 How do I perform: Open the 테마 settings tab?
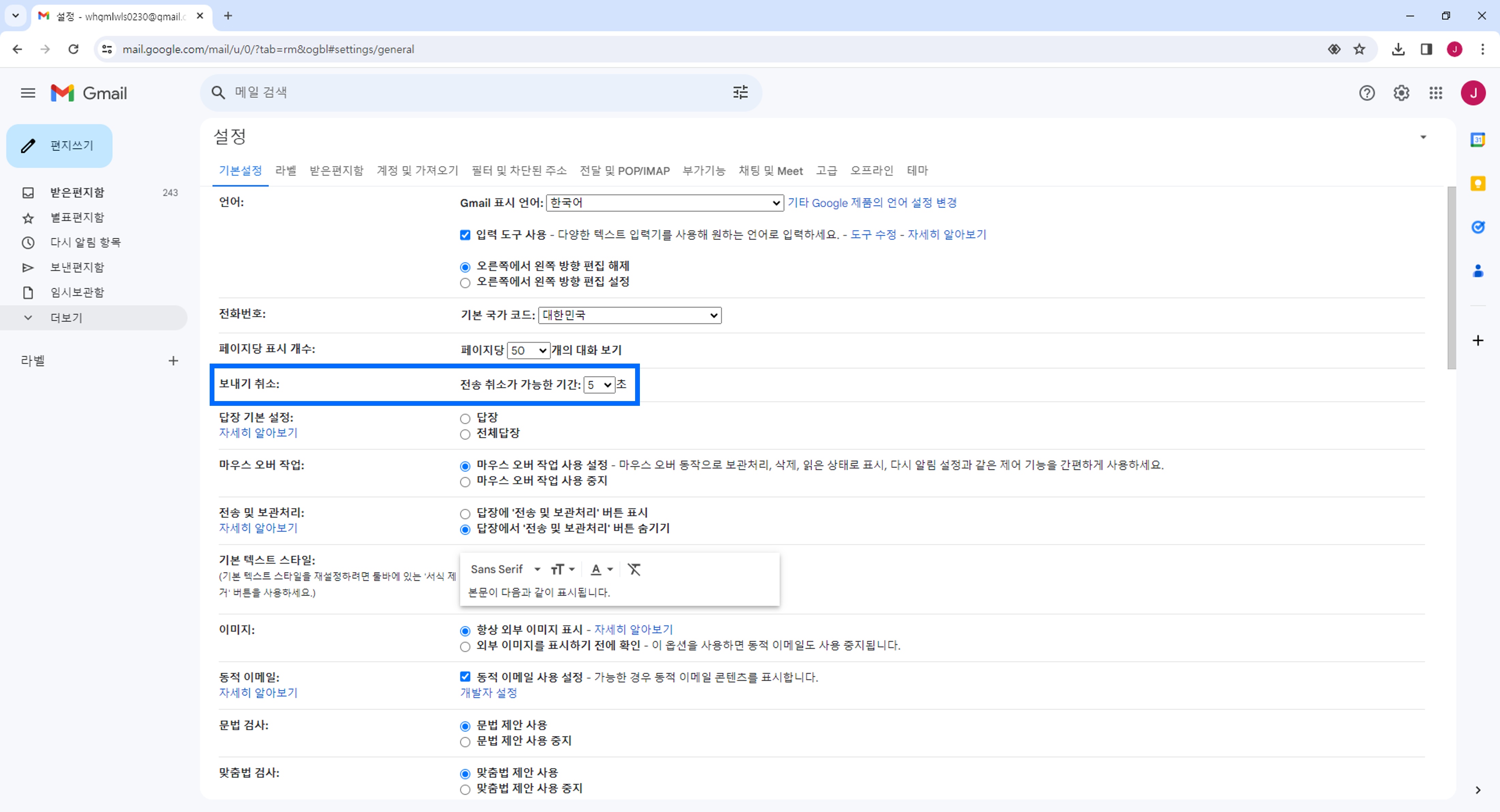pos(917,171)
